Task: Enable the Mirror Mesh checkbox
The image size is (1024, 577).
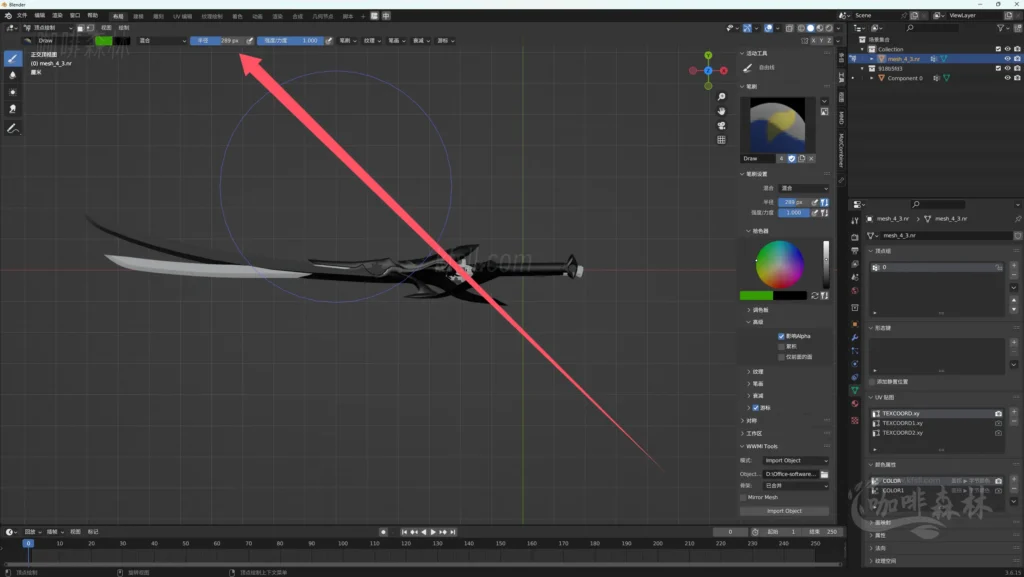Action: click(x=743, y=497)
